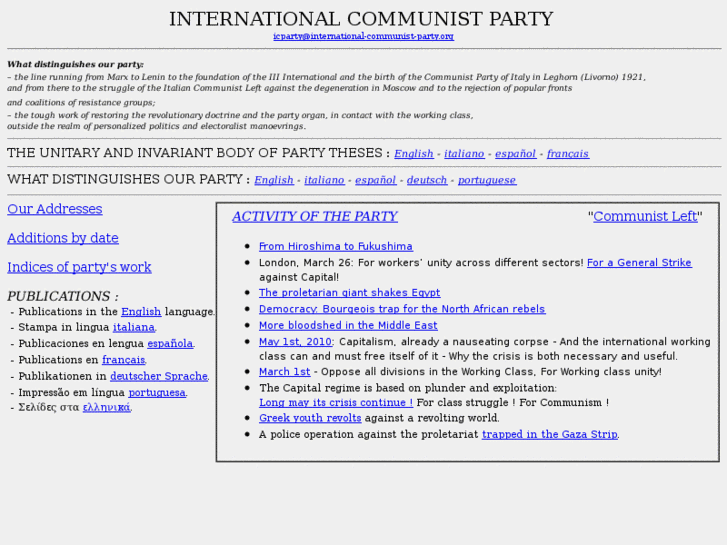Click 'THE UNITARY AND INVARIANT BODY' heading text

[195, 153]
